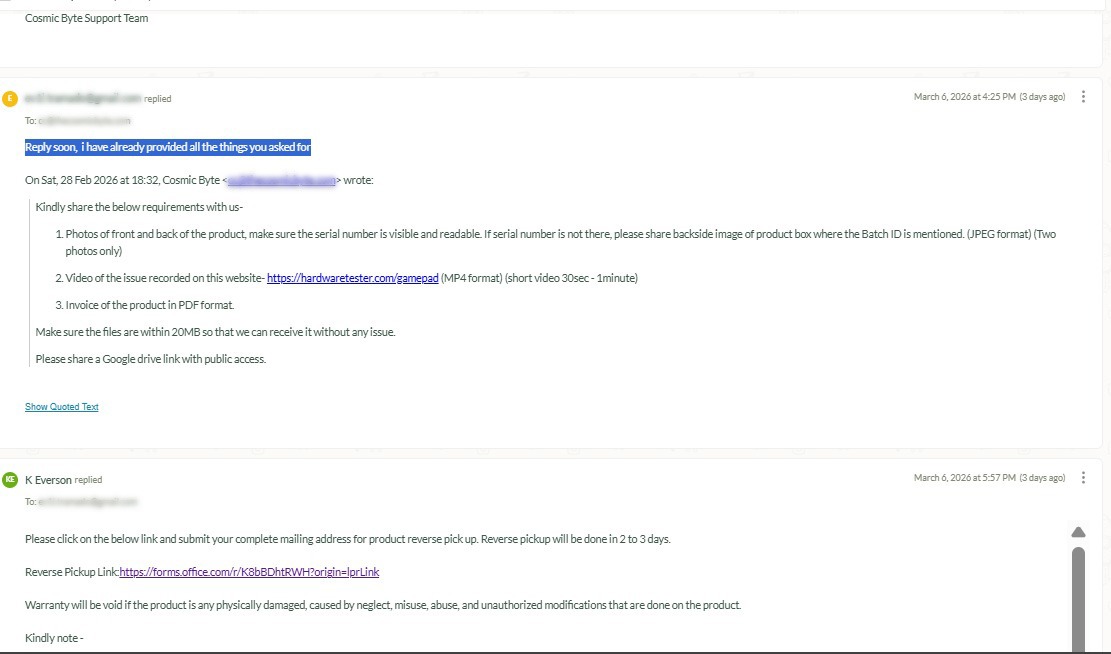Click 'Warranty will be void' paragraph
The width and height of the screenshot is (1111, 654).
pos(383,605)
